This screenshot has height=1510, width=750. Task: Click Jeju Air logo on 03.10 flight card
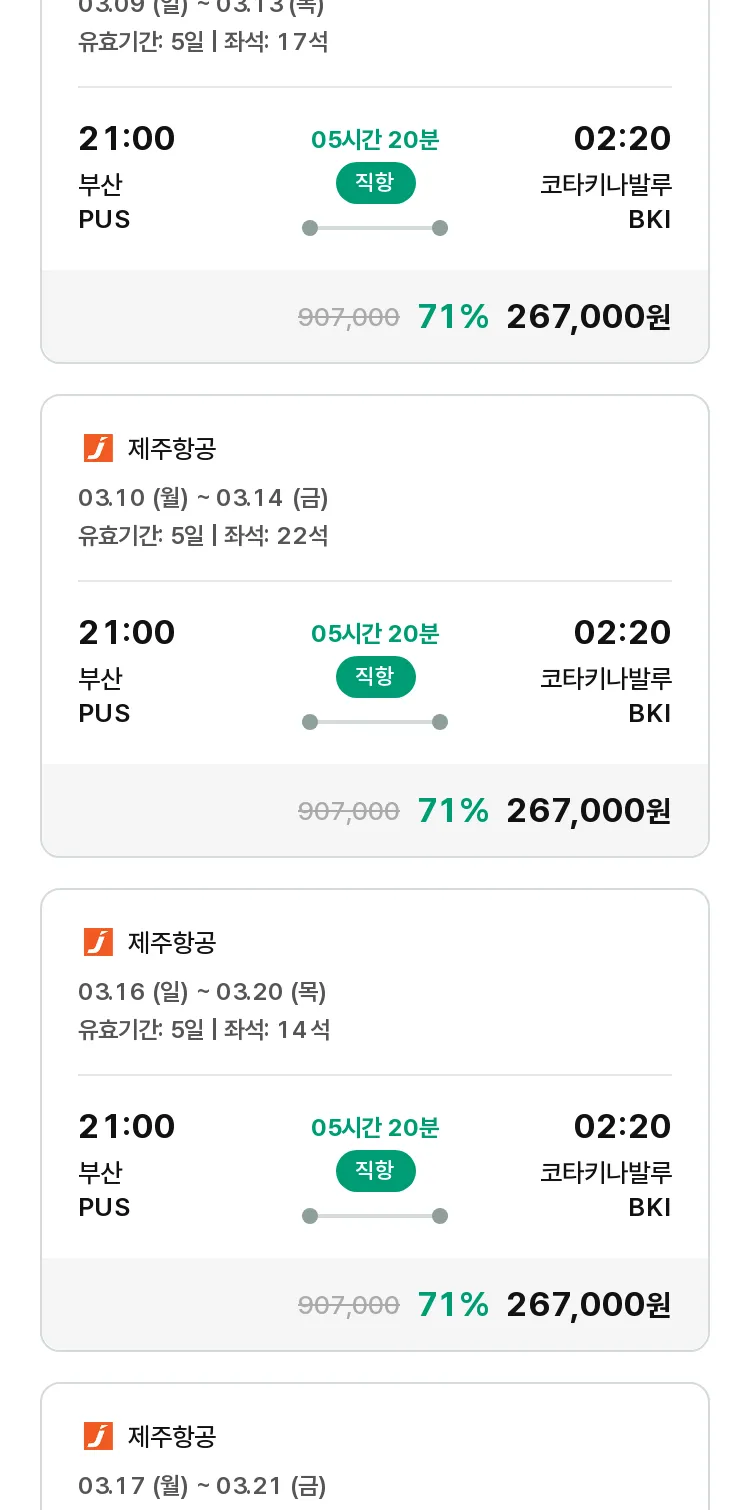(x=98, y=448)
